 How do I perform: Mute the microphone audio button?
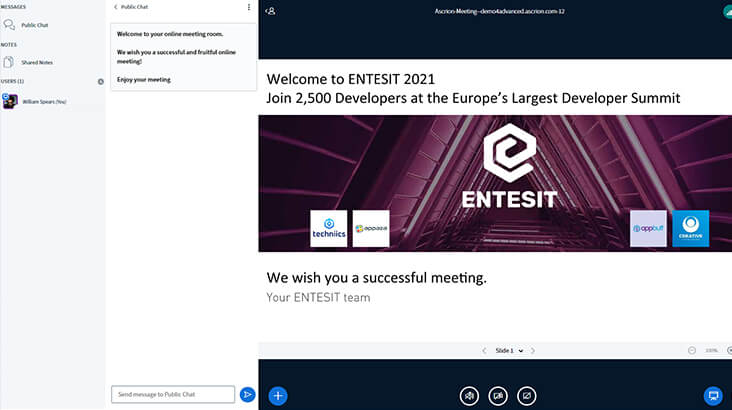click(x=469, y=395)
